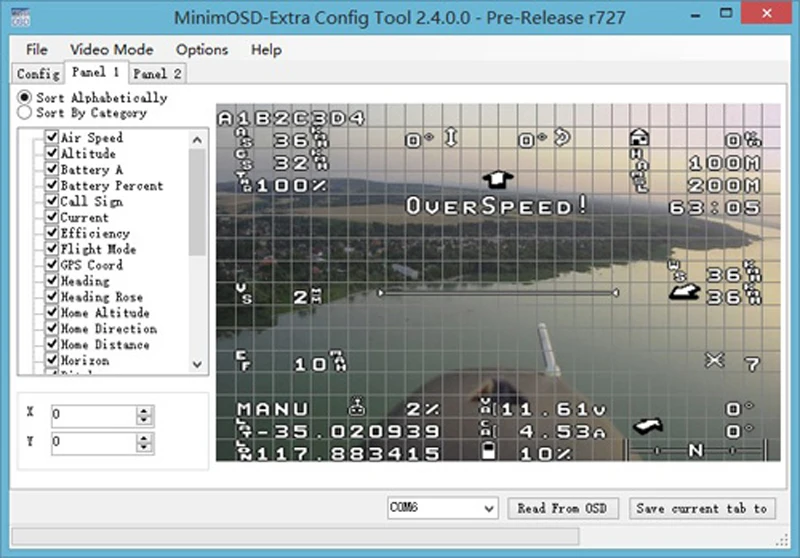This screenshot has height=558, width=800.
Task: Select Sort Alphabetically radio button
Action: 24,97
